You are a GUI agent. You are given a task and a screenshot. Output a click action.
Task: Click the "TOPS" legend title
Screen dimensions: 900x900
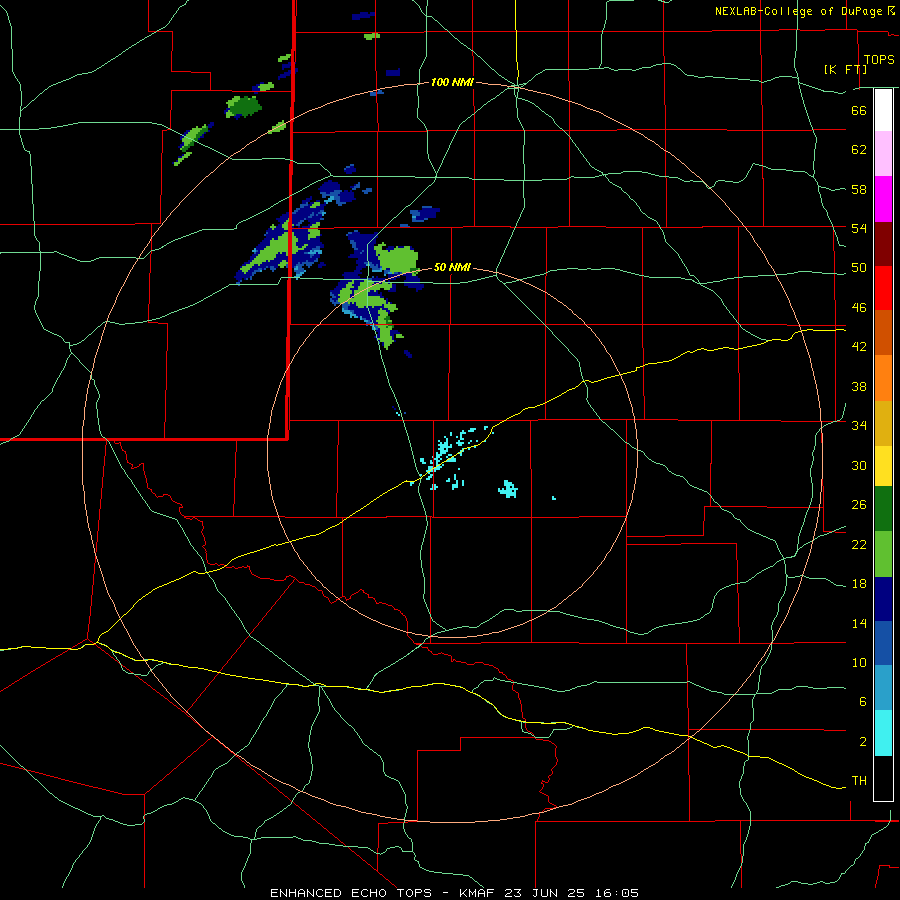[x=879, y=59]
